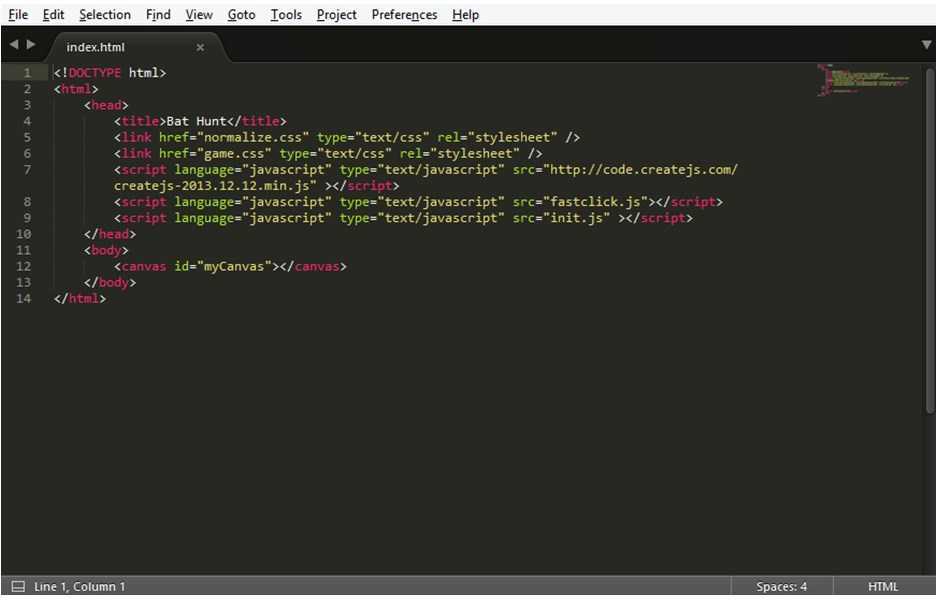Open the Preferences menu

click(404, 14)
